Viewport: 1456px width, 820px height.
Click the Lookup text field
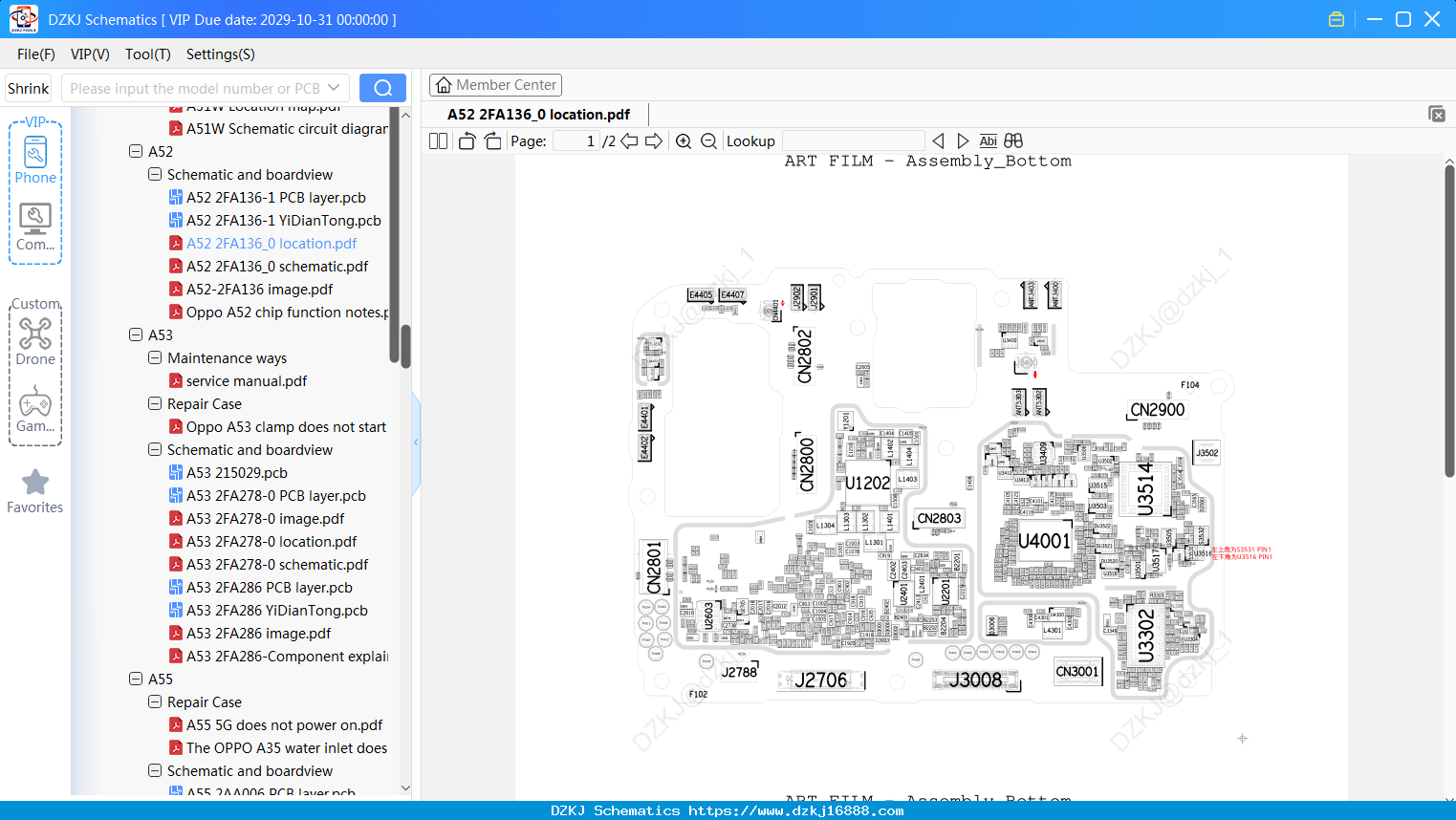(x=854, y=141)
